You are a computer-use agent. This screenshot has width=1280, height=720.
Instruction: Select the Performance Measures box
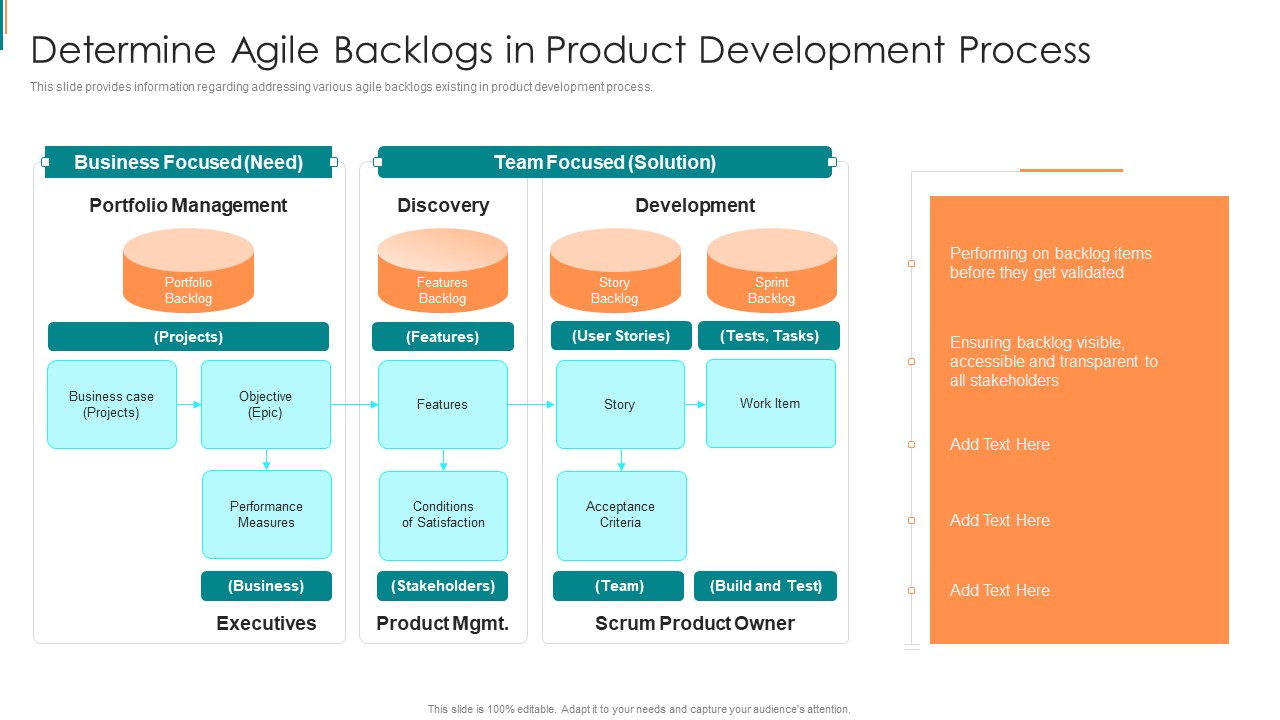pos(267,514)
